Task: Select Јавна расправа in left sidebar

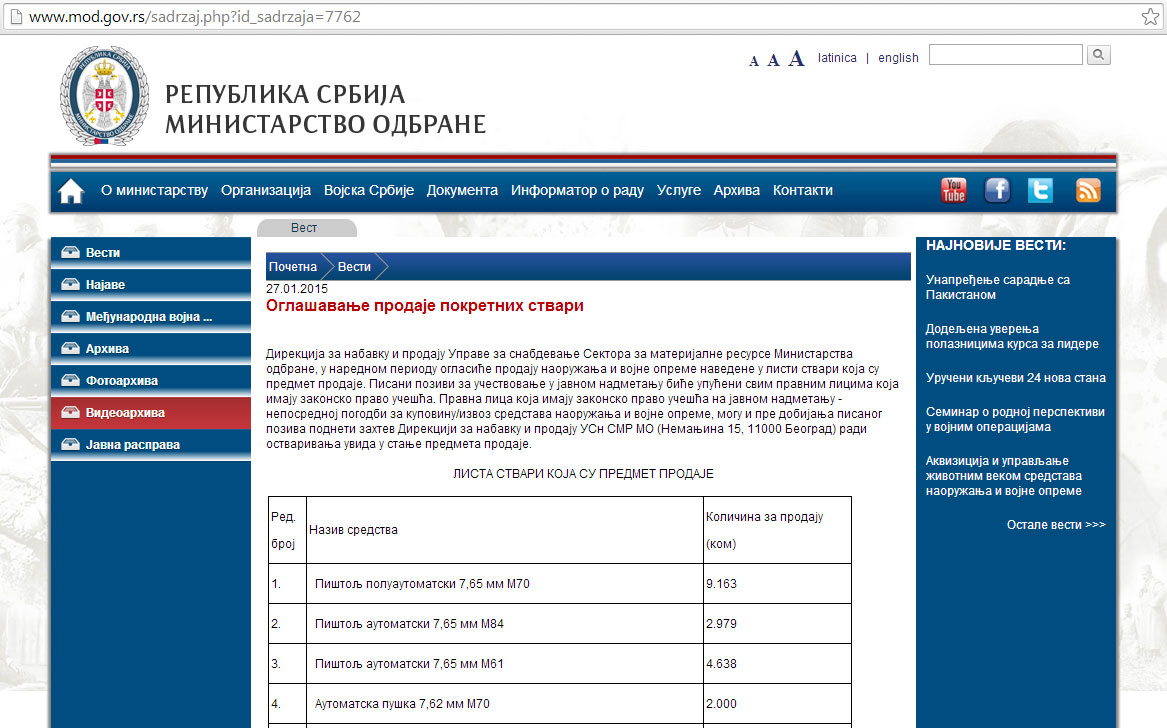Action: [x=151, y=444]
